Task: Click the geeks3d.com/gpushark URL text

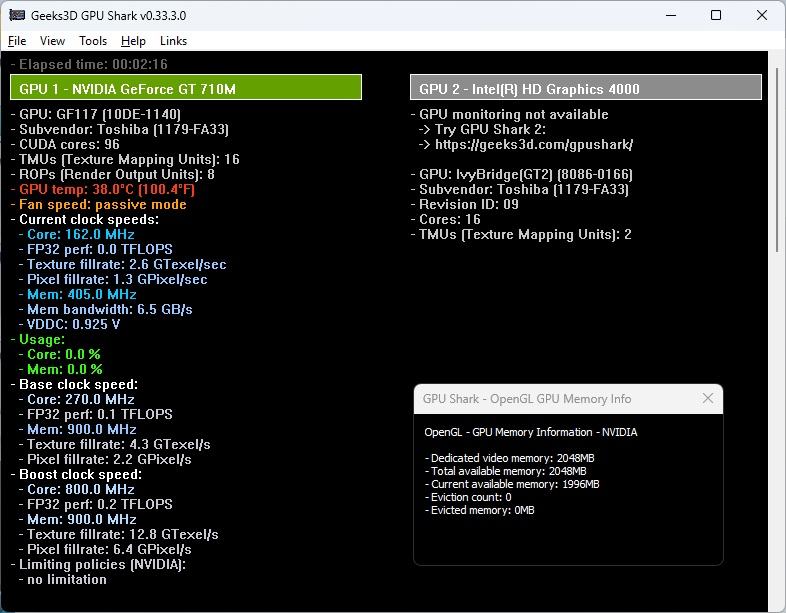Action: pos(534,145)
